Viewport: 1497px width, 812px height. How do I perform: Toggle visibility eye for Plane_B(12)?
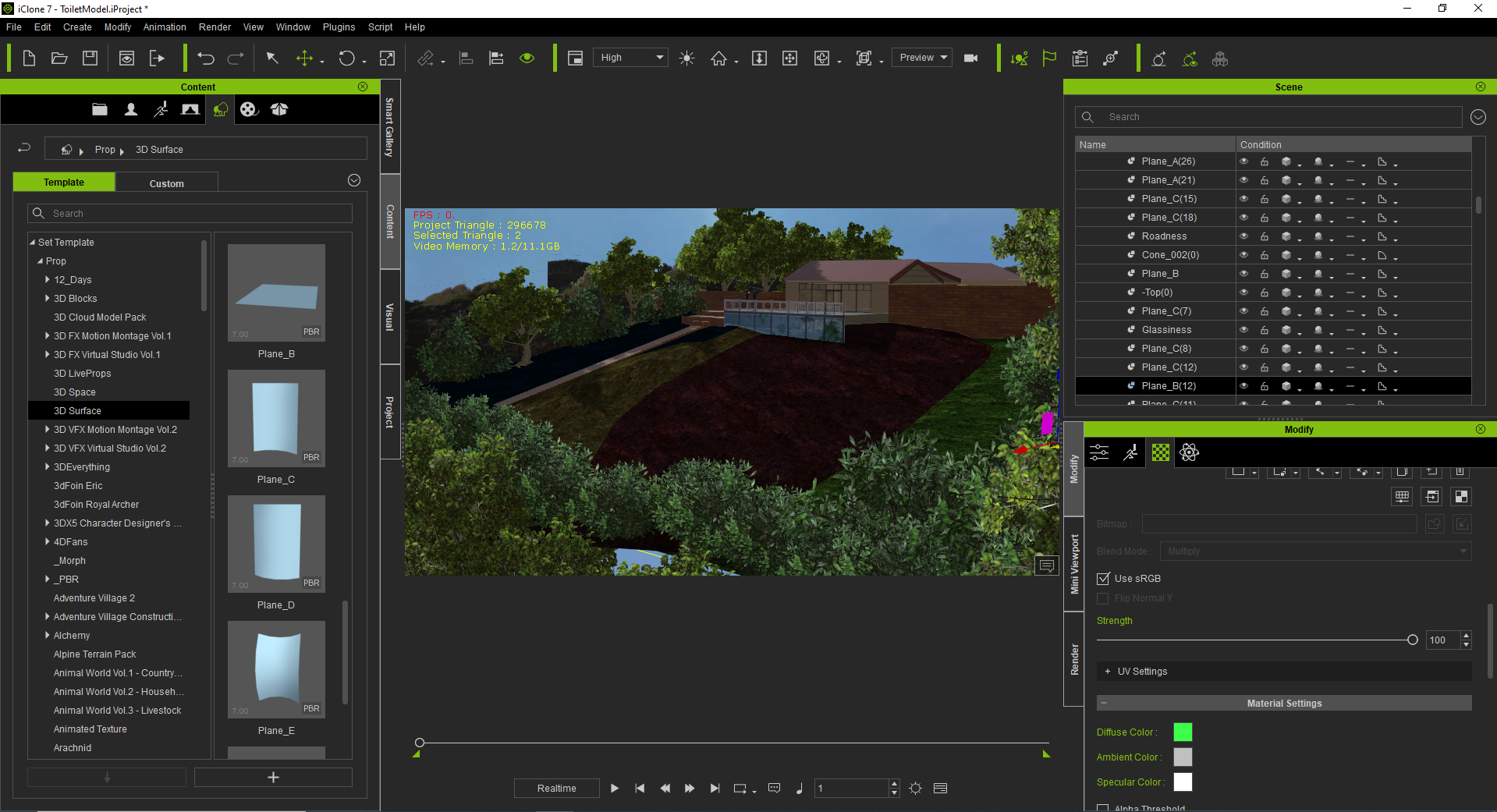pos(1244,386)
